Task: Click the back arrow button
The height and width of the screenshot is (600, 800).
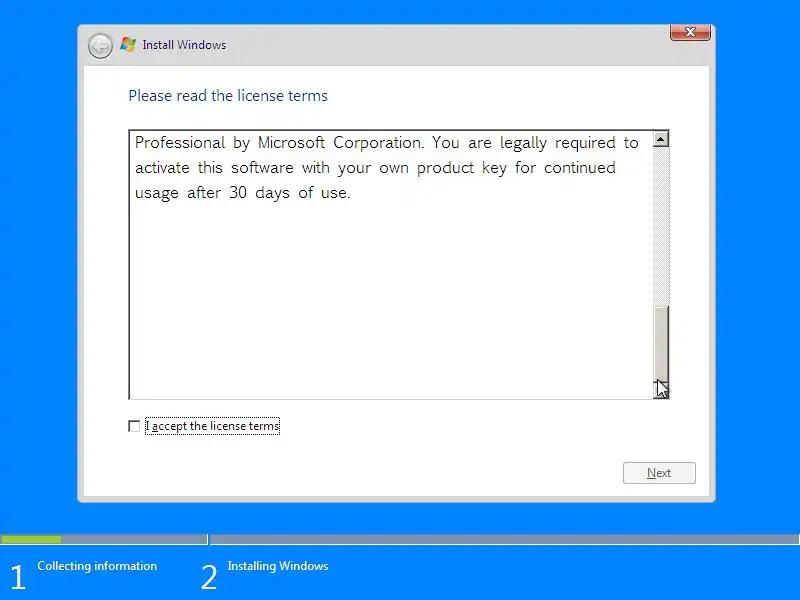Action: (100, 46)
